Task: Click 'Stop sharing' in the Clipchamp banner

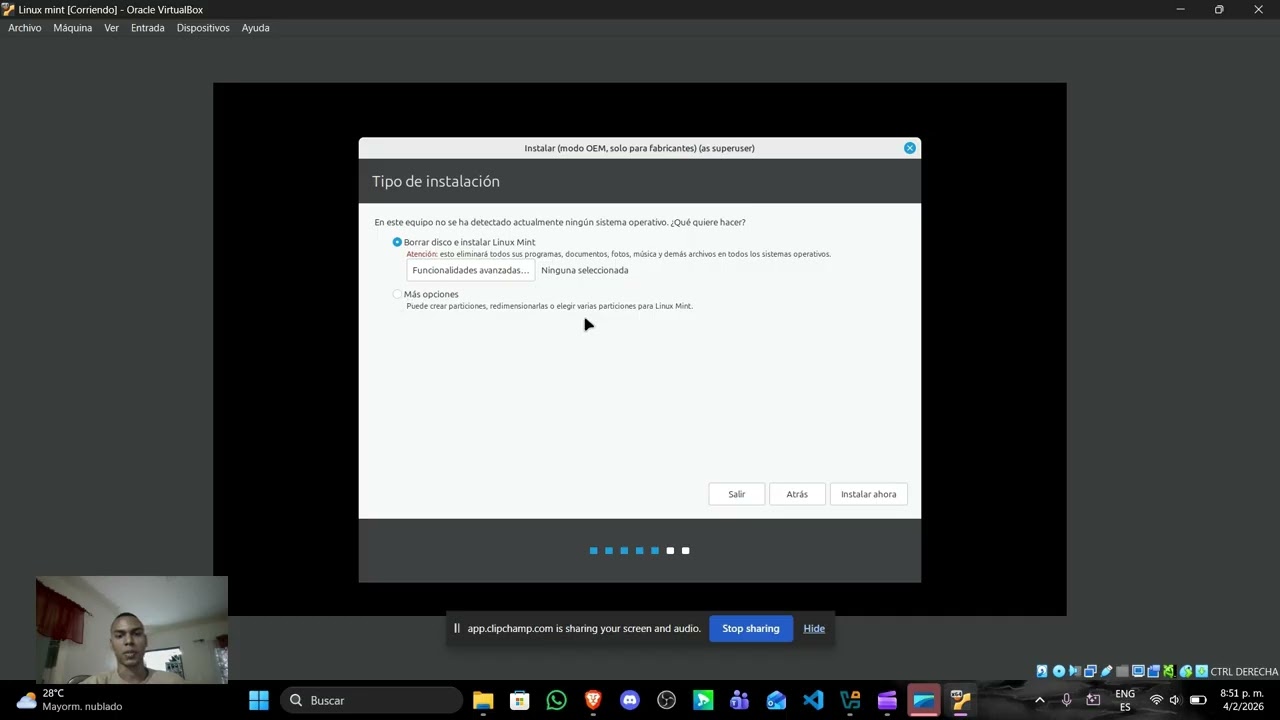Action: [x=751, y=628]
